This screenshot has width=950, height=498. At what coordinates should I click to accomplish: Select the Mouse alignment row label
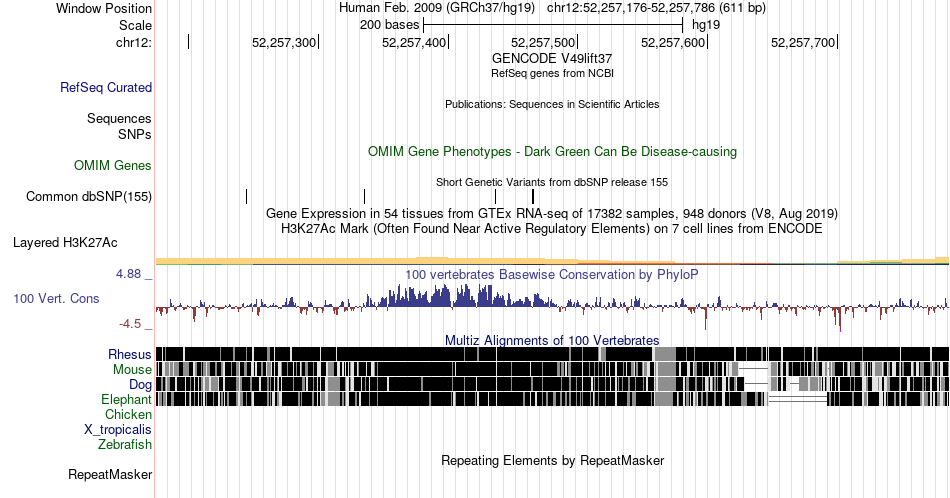[132, 370]
